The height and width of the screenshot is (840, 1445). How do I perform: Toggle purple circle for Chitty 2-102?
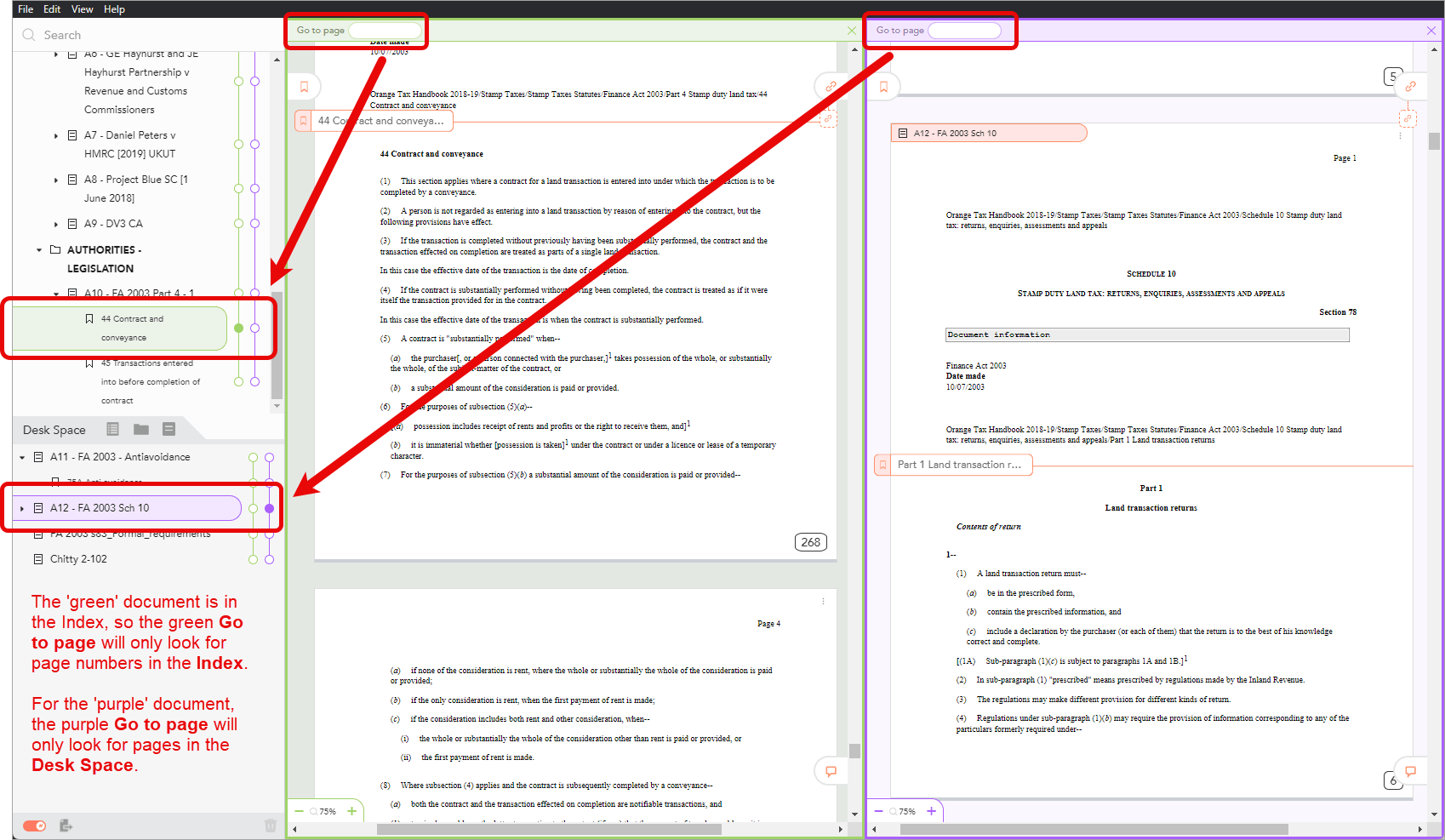(270, 559)
